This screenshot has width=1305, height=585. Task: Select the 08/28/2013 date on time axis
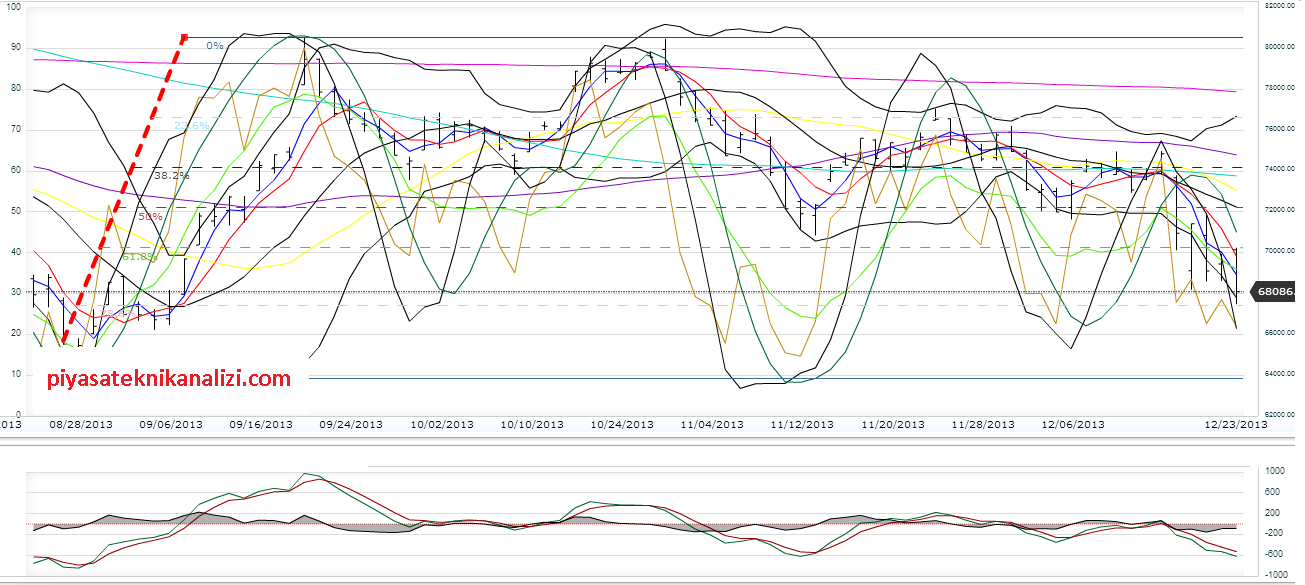[82, 424]
